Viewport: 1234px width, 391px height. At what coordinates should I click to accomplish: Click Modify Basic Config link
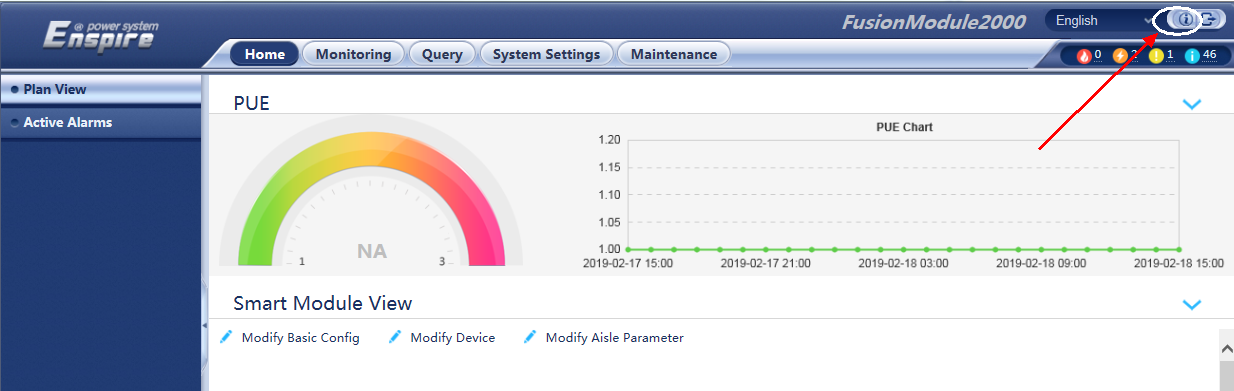[300, 338]
